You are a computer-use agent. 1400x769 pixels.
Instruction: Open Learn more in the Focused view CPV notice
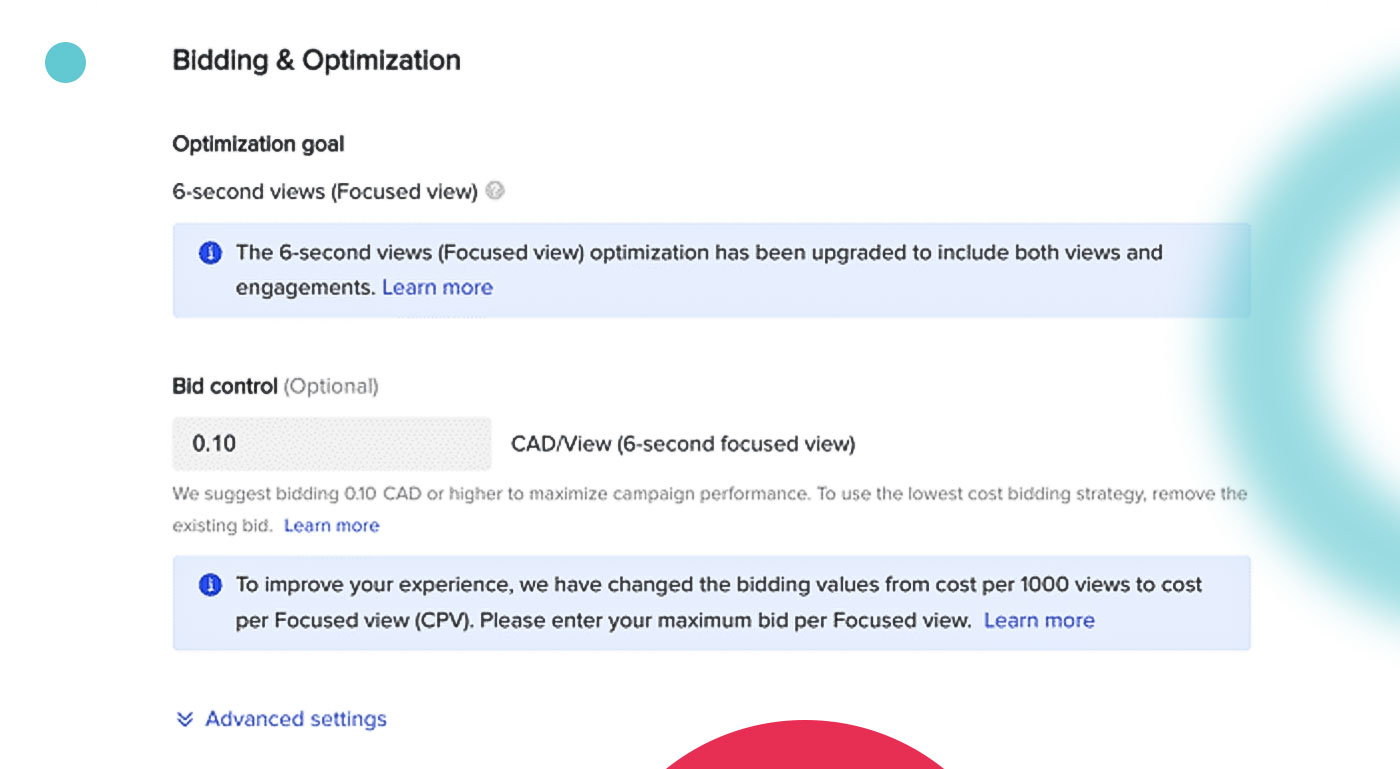tap(1039, 620)
